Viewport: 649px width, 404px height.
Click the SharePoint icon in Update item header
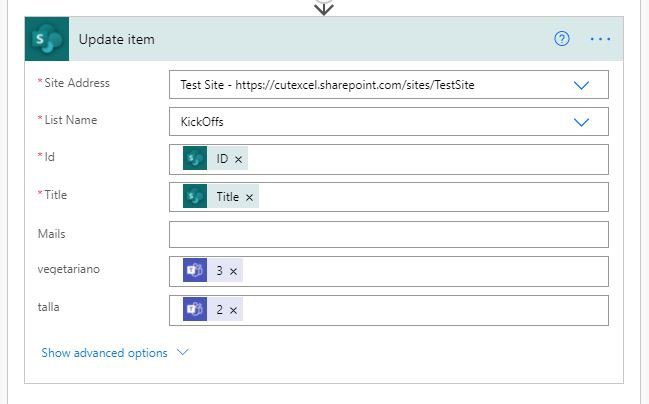[47, 39]
